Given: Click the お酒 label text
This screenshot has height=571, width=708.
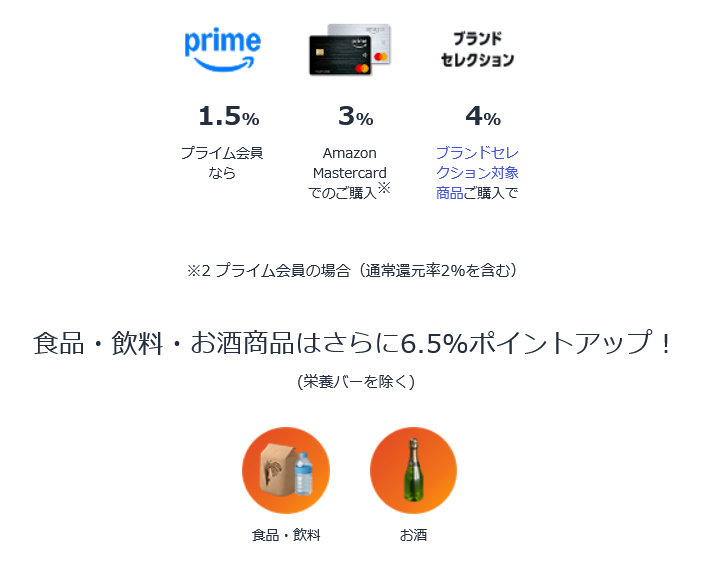Looking at the screenshot, I should click(x=413, y=535).
